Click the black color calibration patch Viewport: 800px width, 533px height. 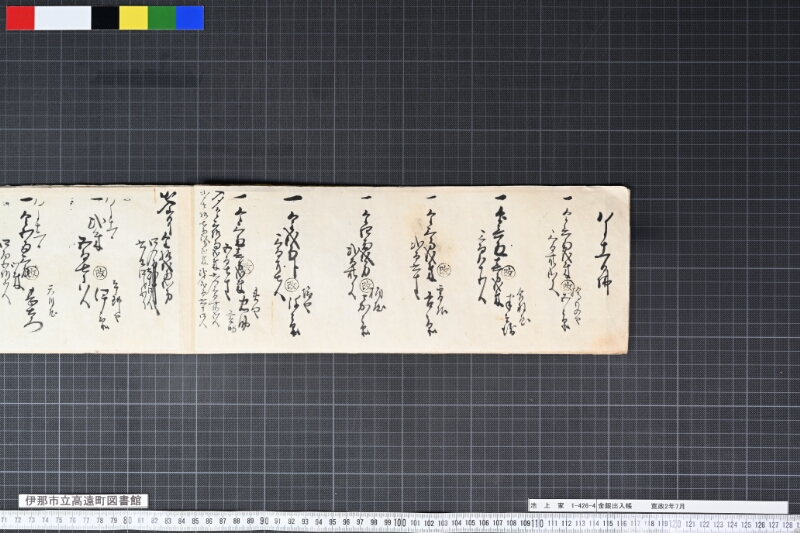106,18
